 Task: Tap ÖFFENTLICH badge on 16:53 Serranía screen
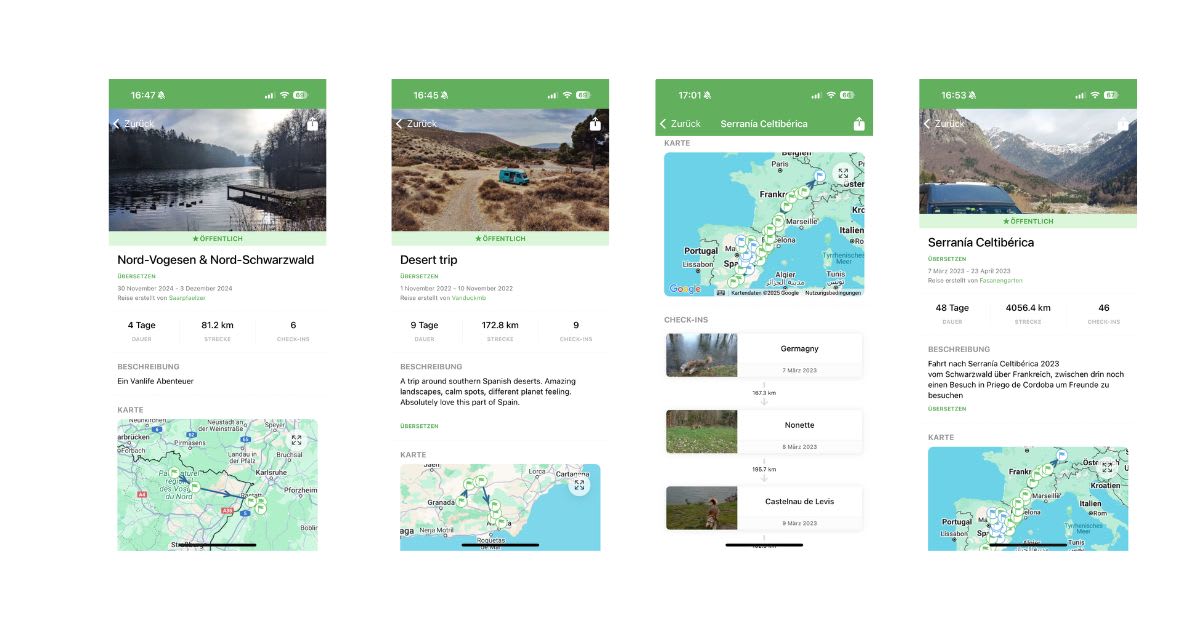[1028, 221]
